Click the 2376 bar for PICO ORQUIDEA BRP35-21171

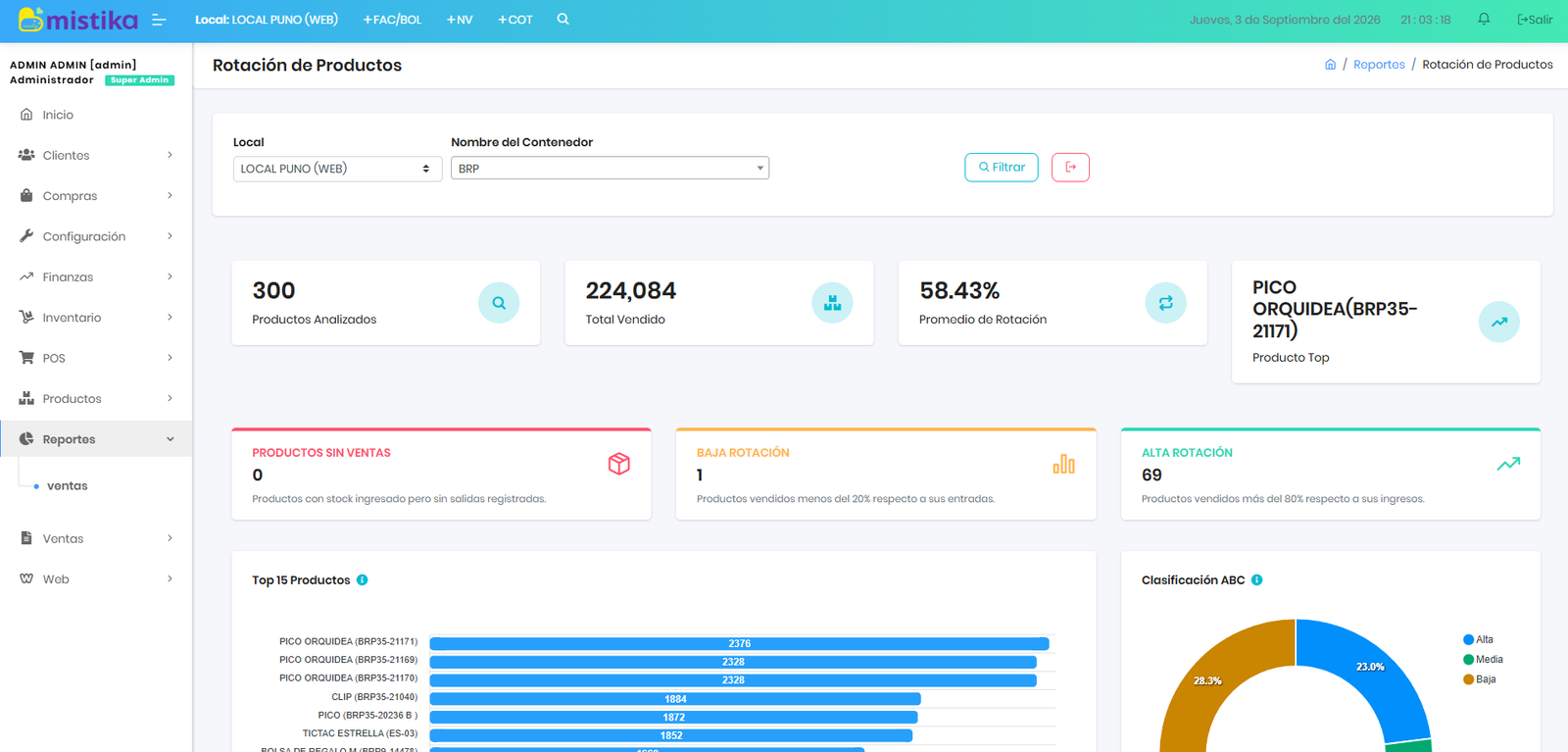coord(739,643)
